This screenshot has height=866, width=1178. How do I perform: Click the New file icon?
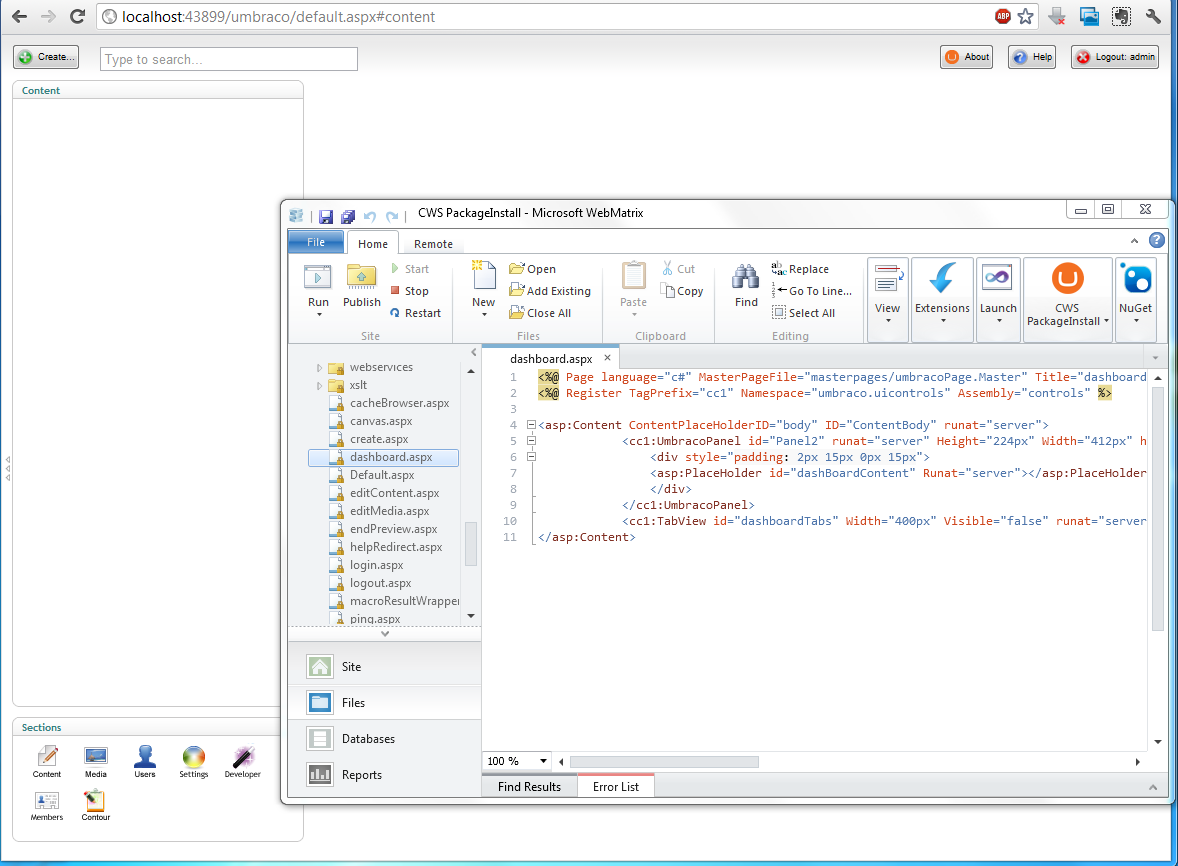pyautogui.click(x=483, y=276)
